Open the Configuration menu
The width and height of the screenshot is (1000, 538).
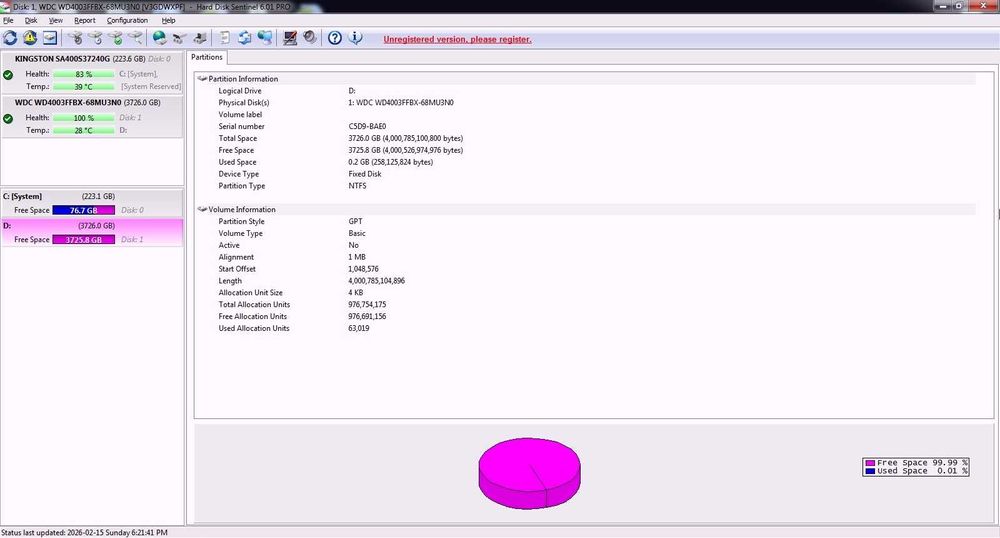127,20
